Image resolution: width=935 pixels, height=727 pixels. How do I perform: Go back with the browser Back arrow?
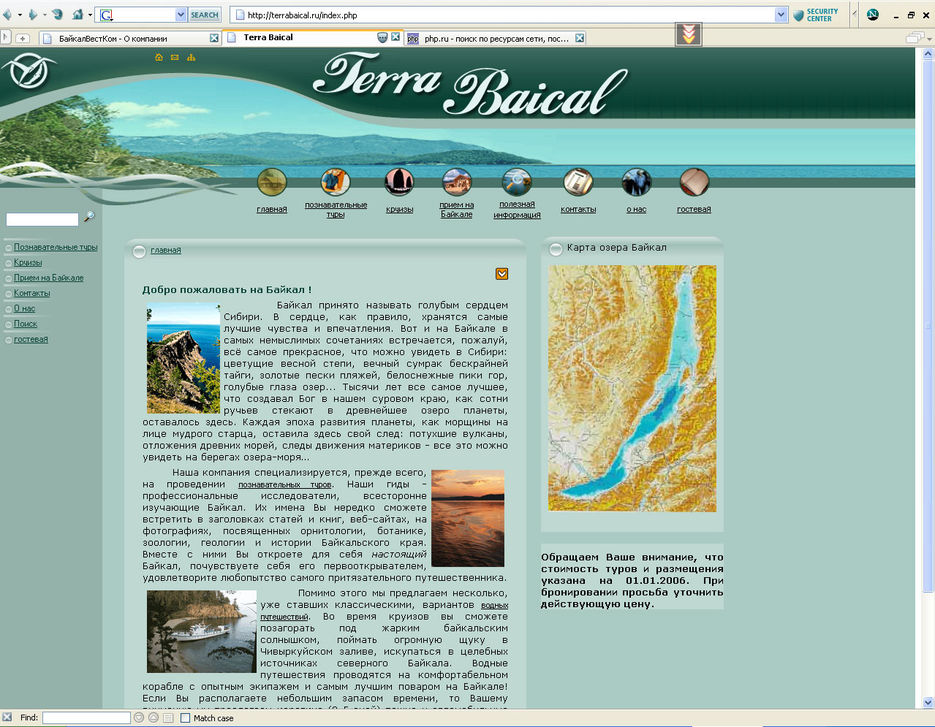[x=7, y=14]
